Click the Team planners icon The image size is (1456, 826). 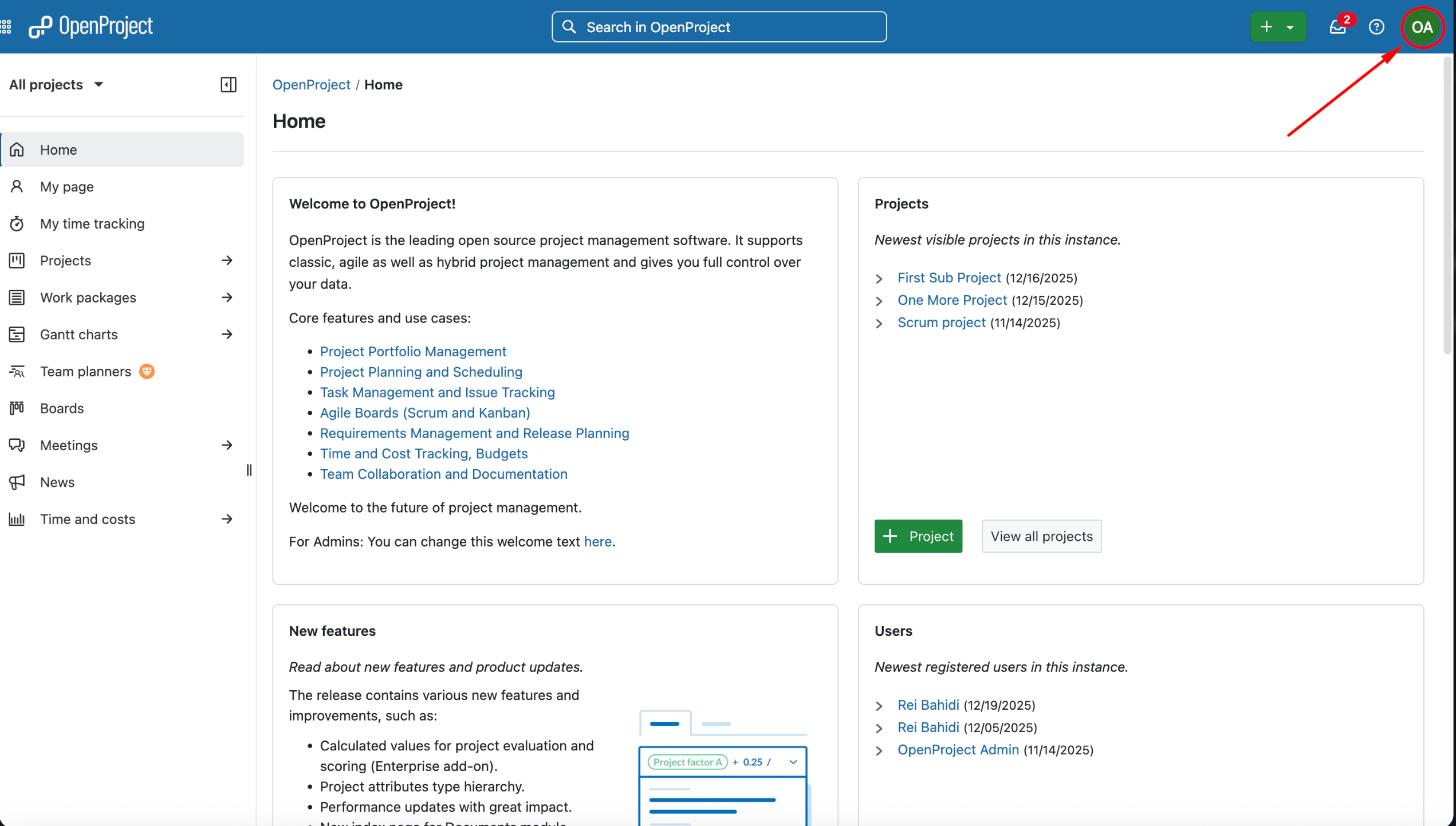coord(17,371)
